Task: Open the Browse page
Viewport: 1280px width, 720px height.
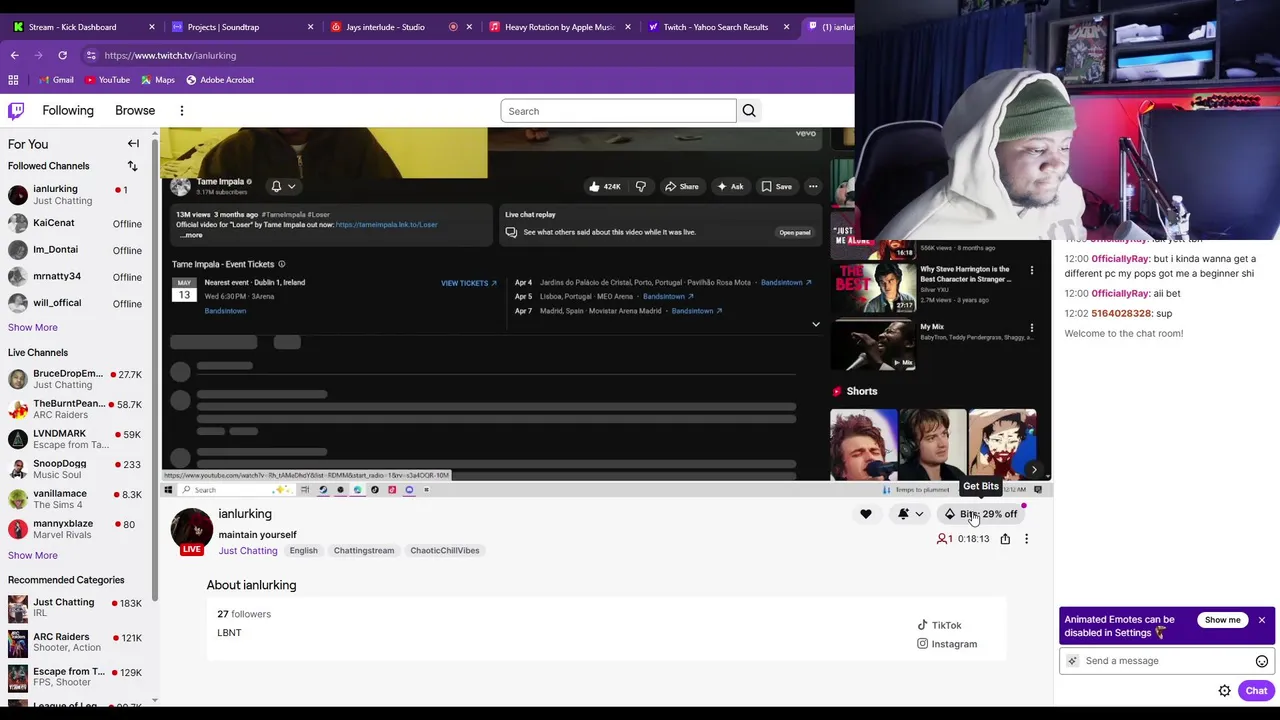Action: (x=135, y=111)
